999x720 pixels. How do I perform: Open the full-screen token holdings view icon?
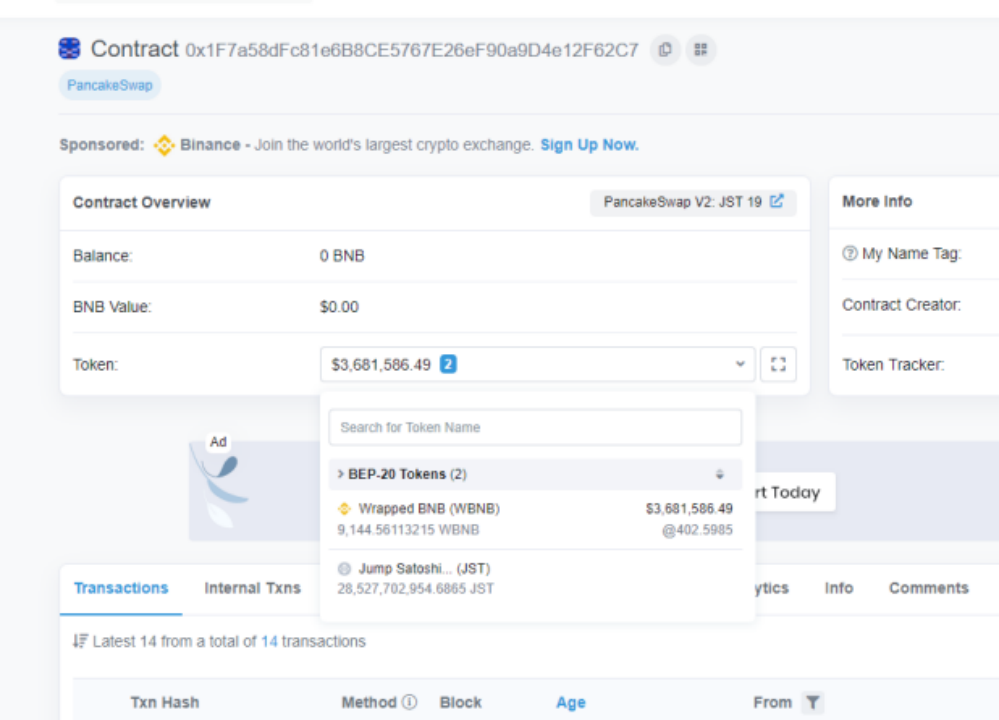[x=778, y=364]
